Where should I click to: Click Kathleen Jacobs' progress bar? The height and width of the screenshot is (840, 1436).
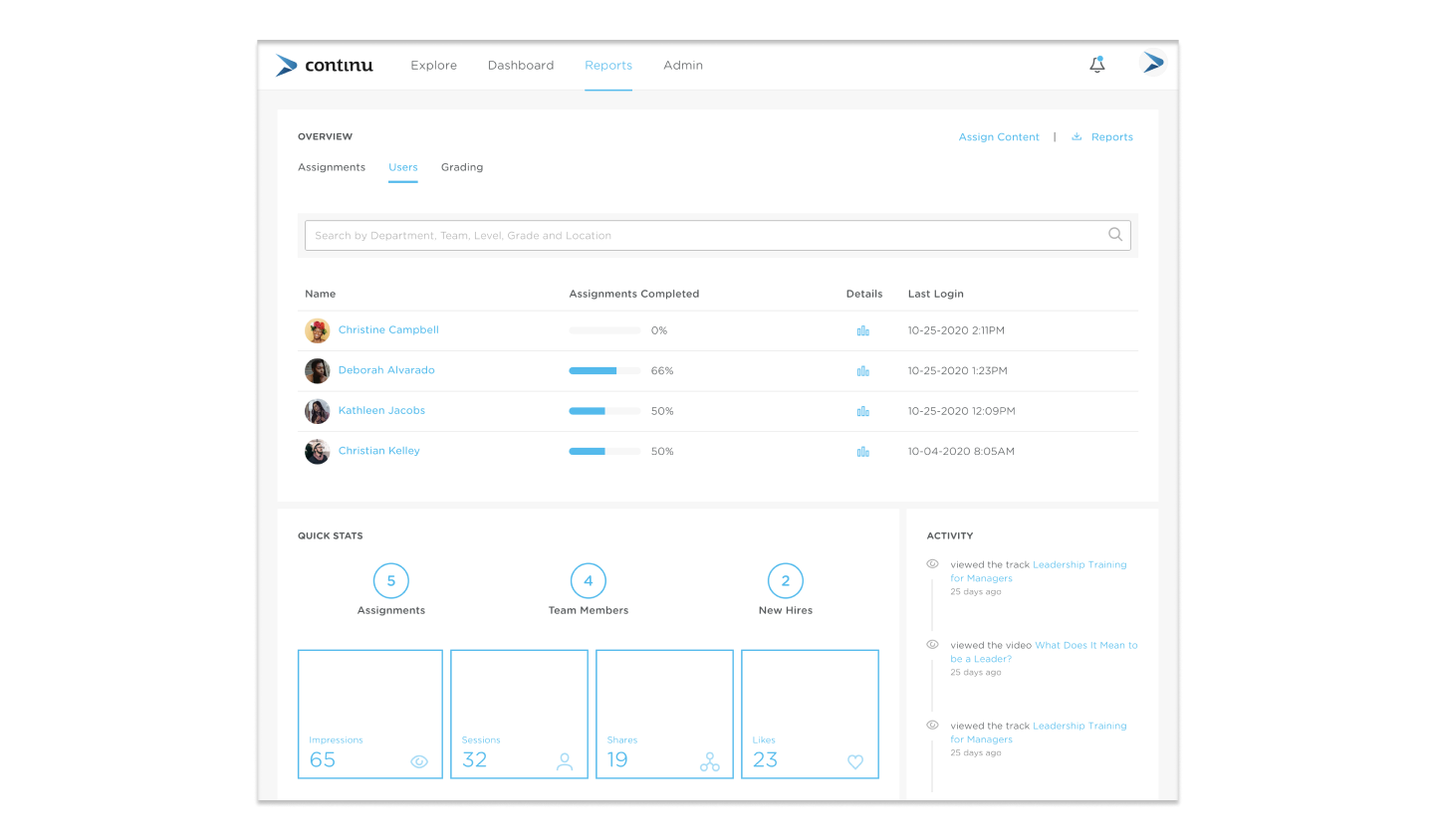click(603, 410)
